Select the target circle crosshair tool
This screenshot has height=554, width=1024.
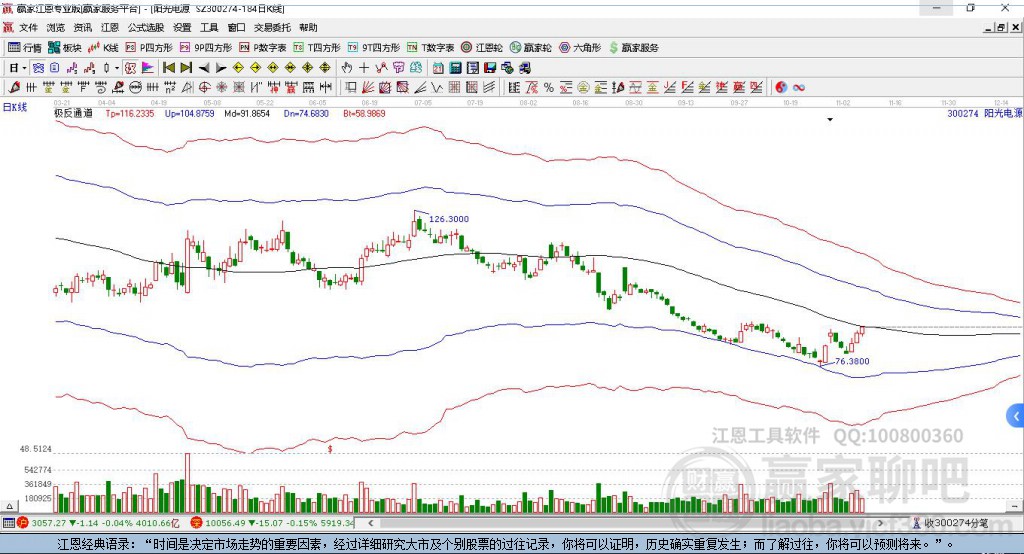tap(204, 87)
